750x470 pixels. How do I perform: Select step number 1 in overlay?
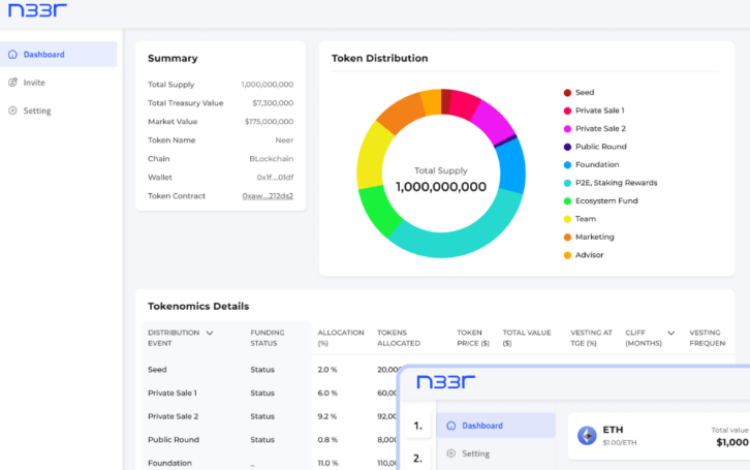[x=417, y=425]
